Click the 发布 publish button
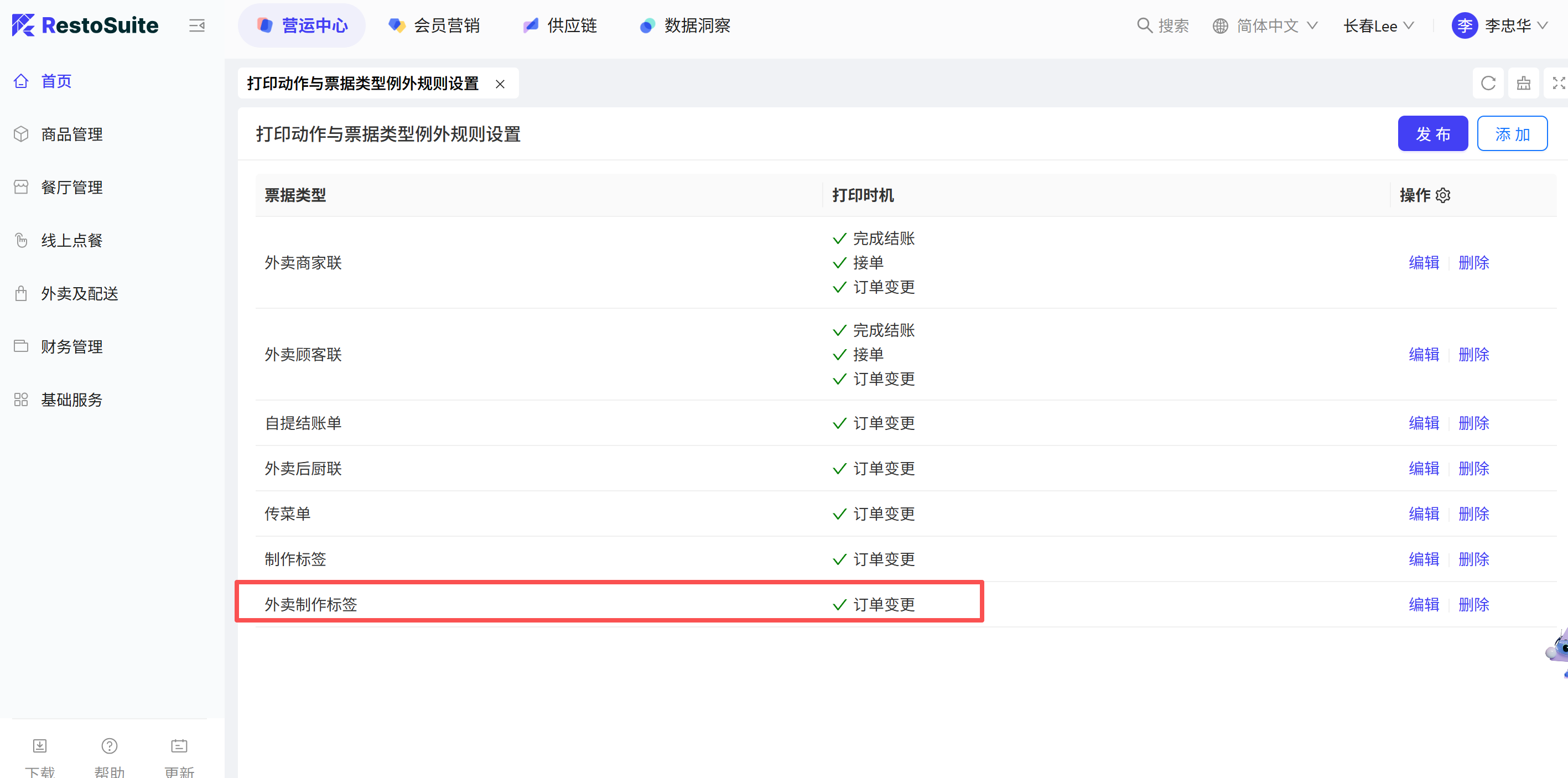Image resolution: width=1568 pixels, height=778 pixels. pyautogui.click(x=1432, y=134)
